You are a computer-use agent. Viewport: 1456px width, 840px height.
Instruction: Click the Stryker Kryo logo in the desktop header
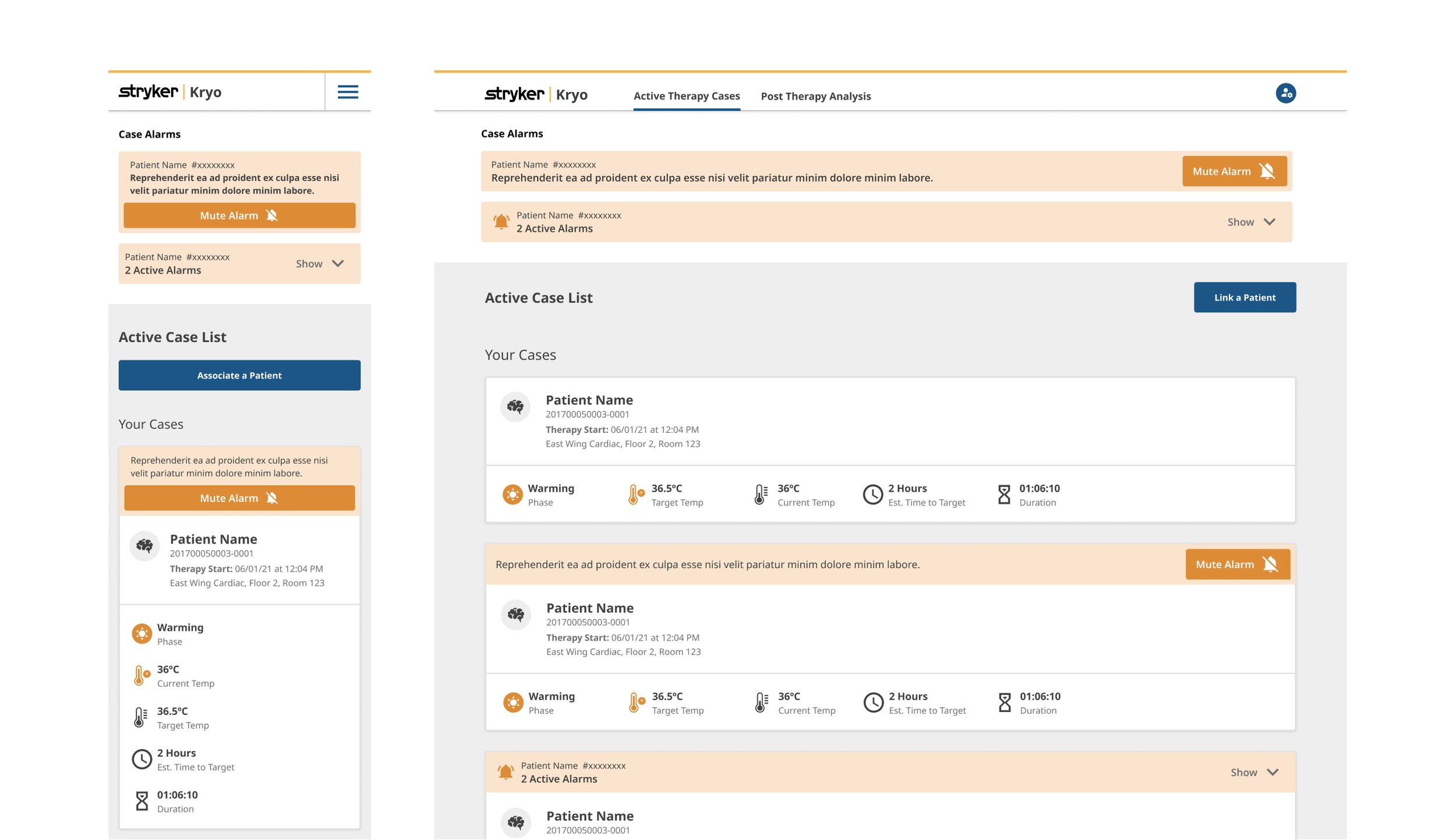coord(536,94)
